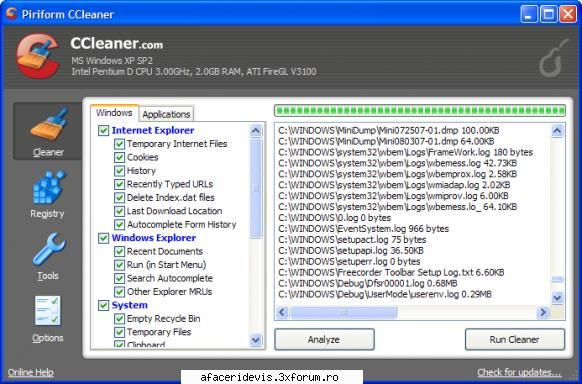582x384 pixels.
Task: Toggle Temporary Files checkbox
Action: [119, 332]
